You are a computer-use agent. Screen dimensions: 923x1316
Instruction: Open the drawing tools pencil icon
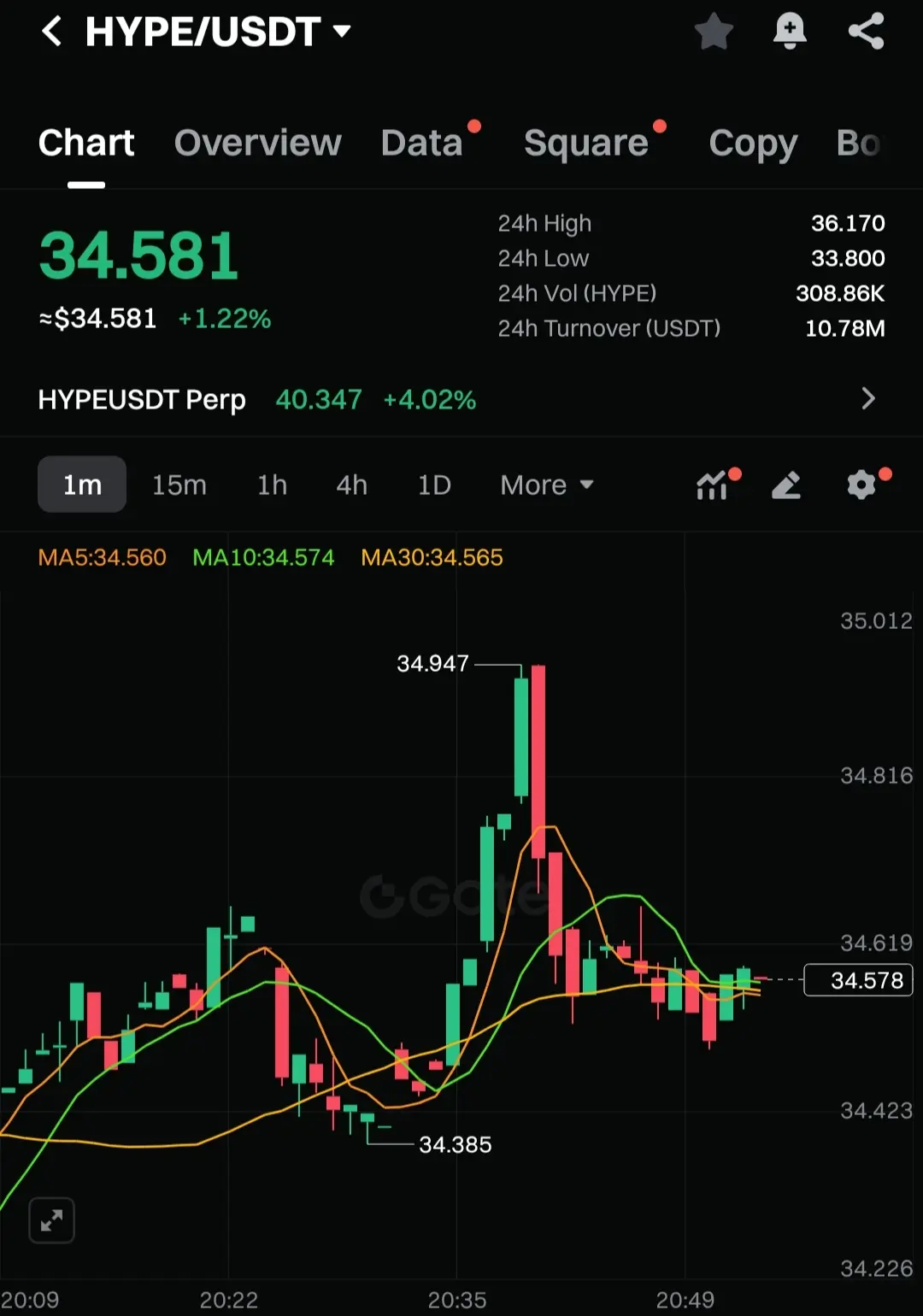click(x=786, y=485)
